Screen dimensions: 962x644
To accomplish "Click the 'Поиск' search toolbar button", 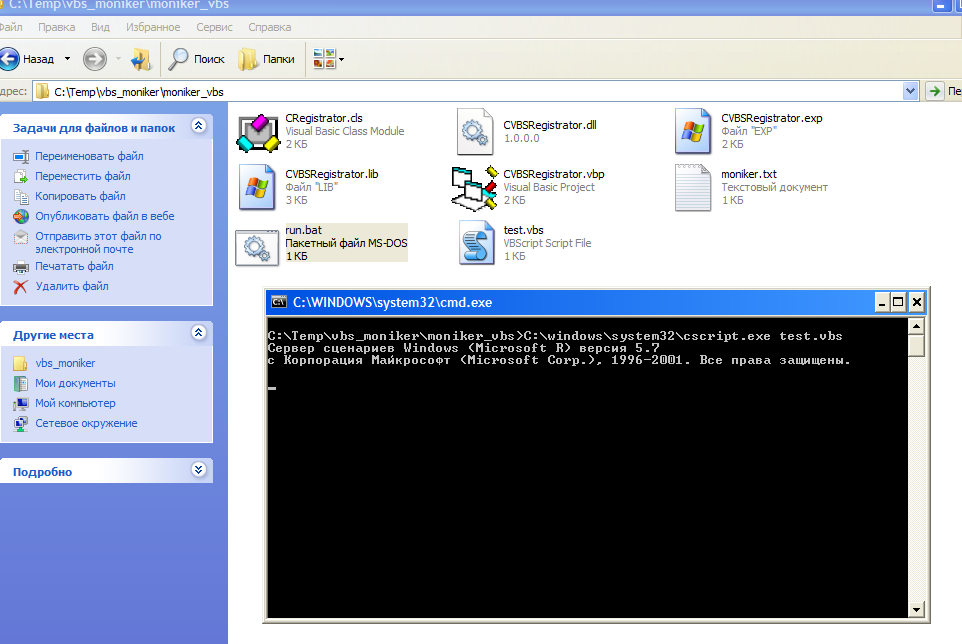I will pyautogui.click(x=197, y=59).
